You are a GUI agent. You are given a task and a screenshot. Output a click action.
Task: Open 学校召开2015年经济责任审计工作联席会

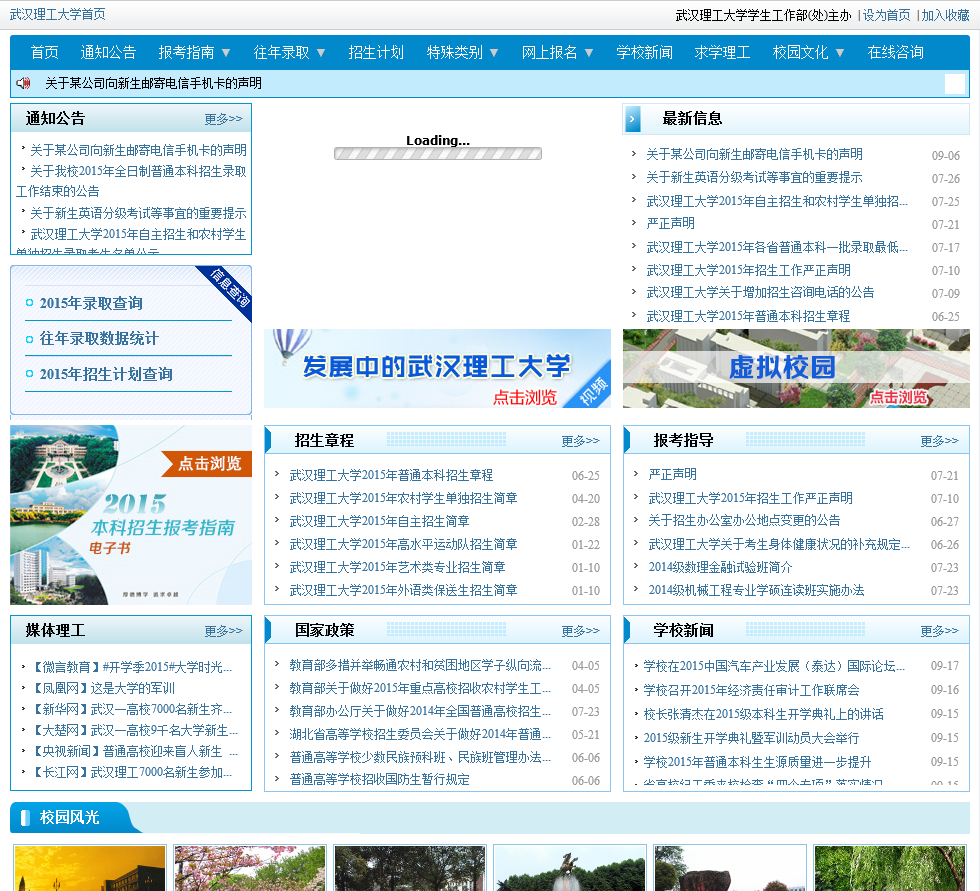pos(751,690)
